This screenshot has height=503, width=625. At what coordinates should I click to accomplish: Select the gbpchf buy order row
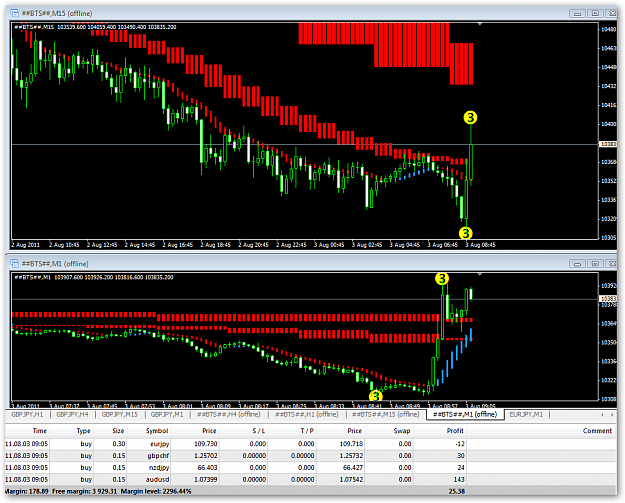tap(311, 456)
